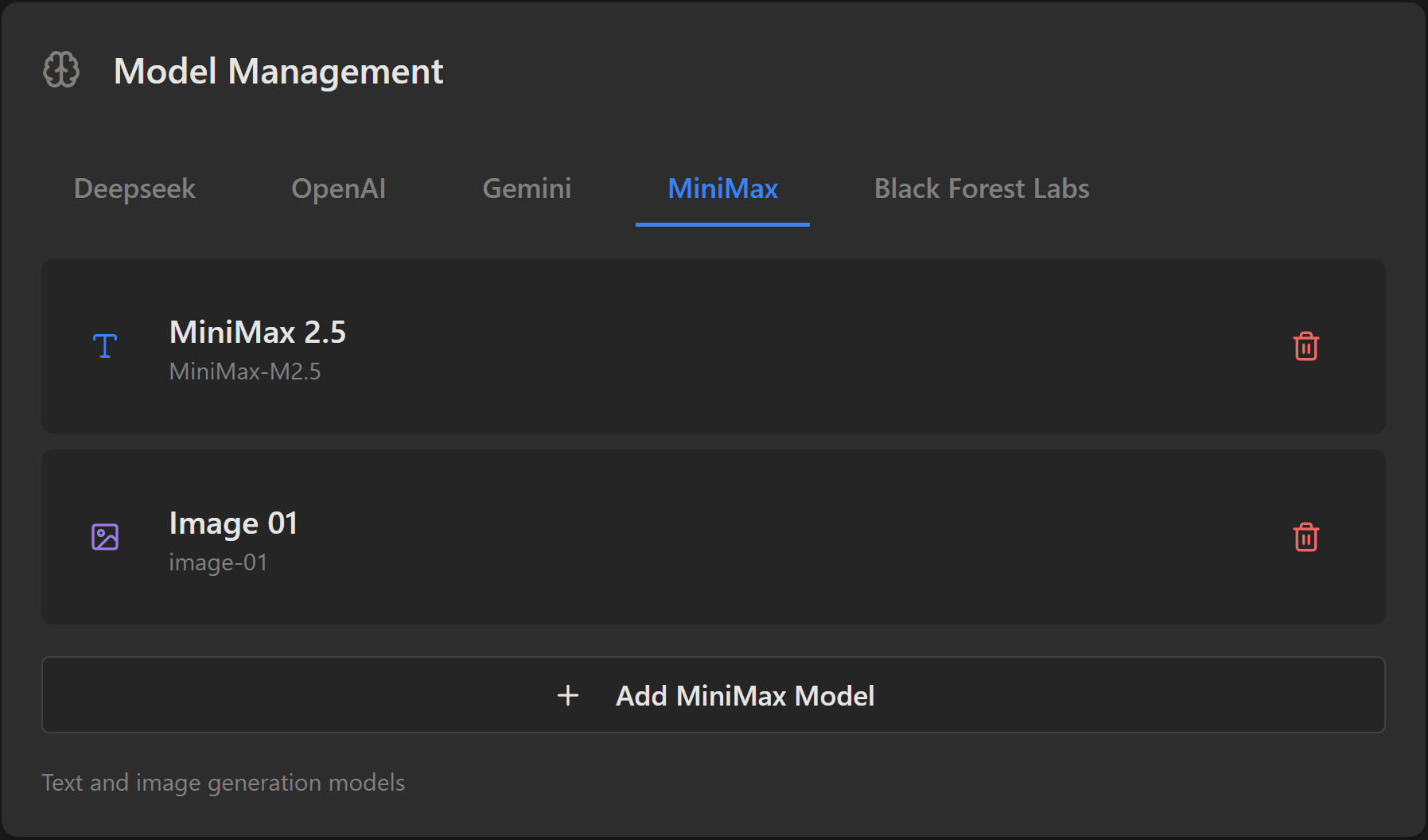Viewport: 1428px width, 840px height.
Task: Click the text and image generation models caption
Action: point(224,783)
